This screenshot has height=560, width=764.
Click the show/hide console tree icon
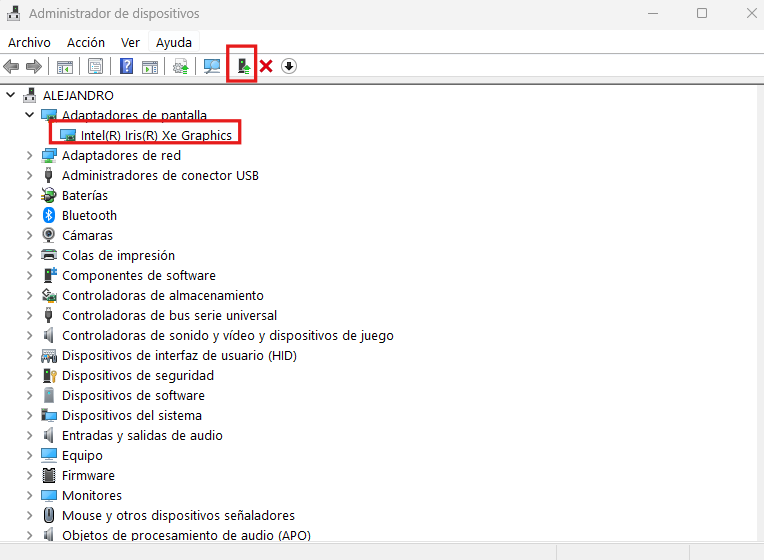point(64,67)
